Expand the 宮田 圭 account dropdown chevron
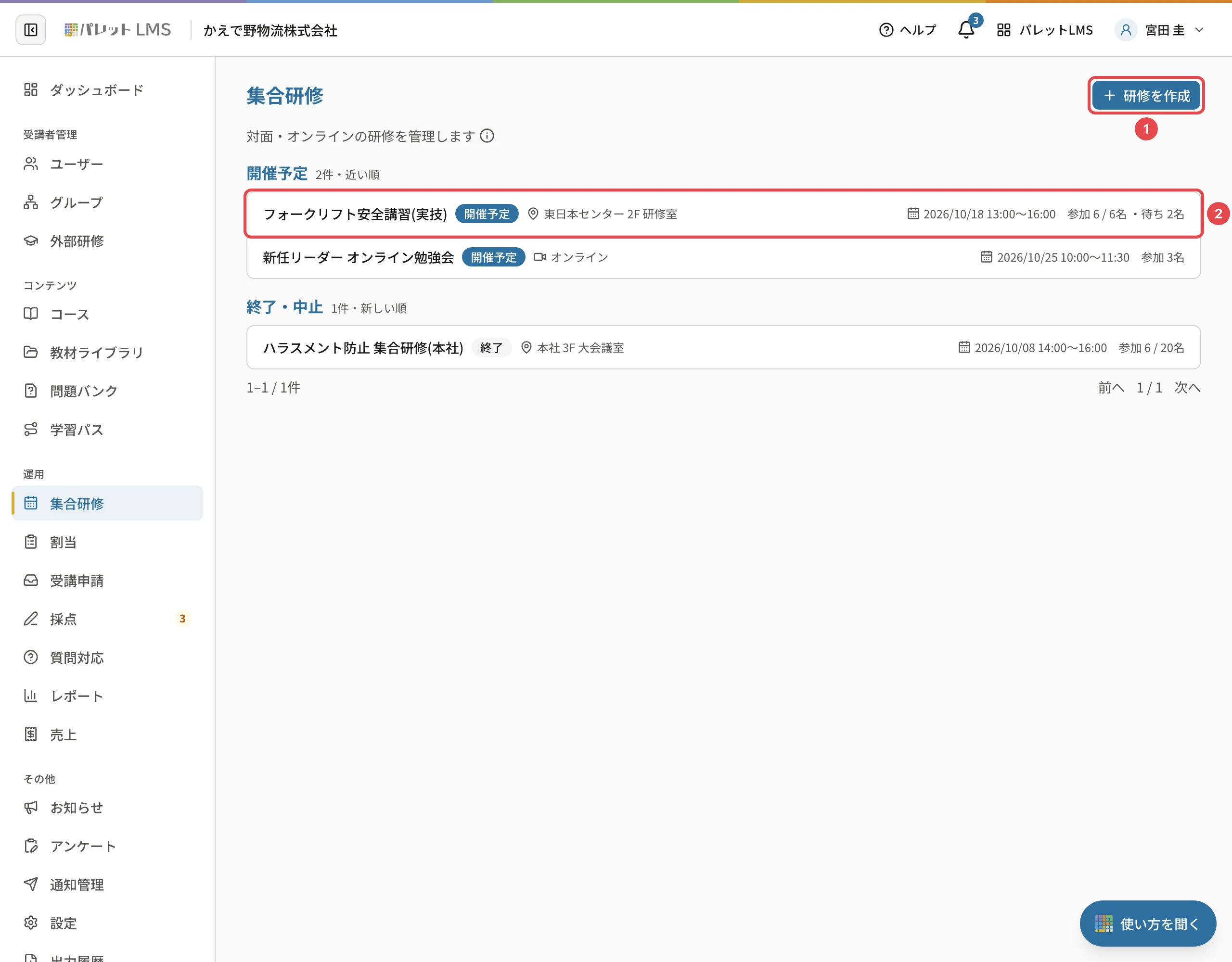Screen dimensions: 1232x962 (x=1199, y=30)
